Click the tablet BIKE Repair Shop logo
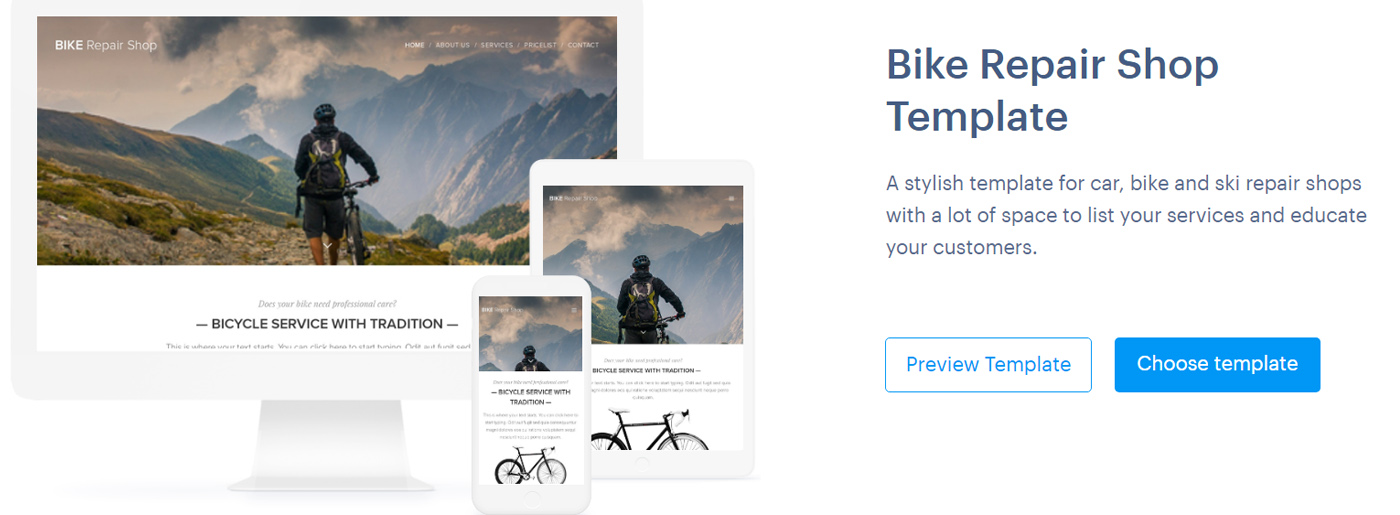 click(575, 198)
